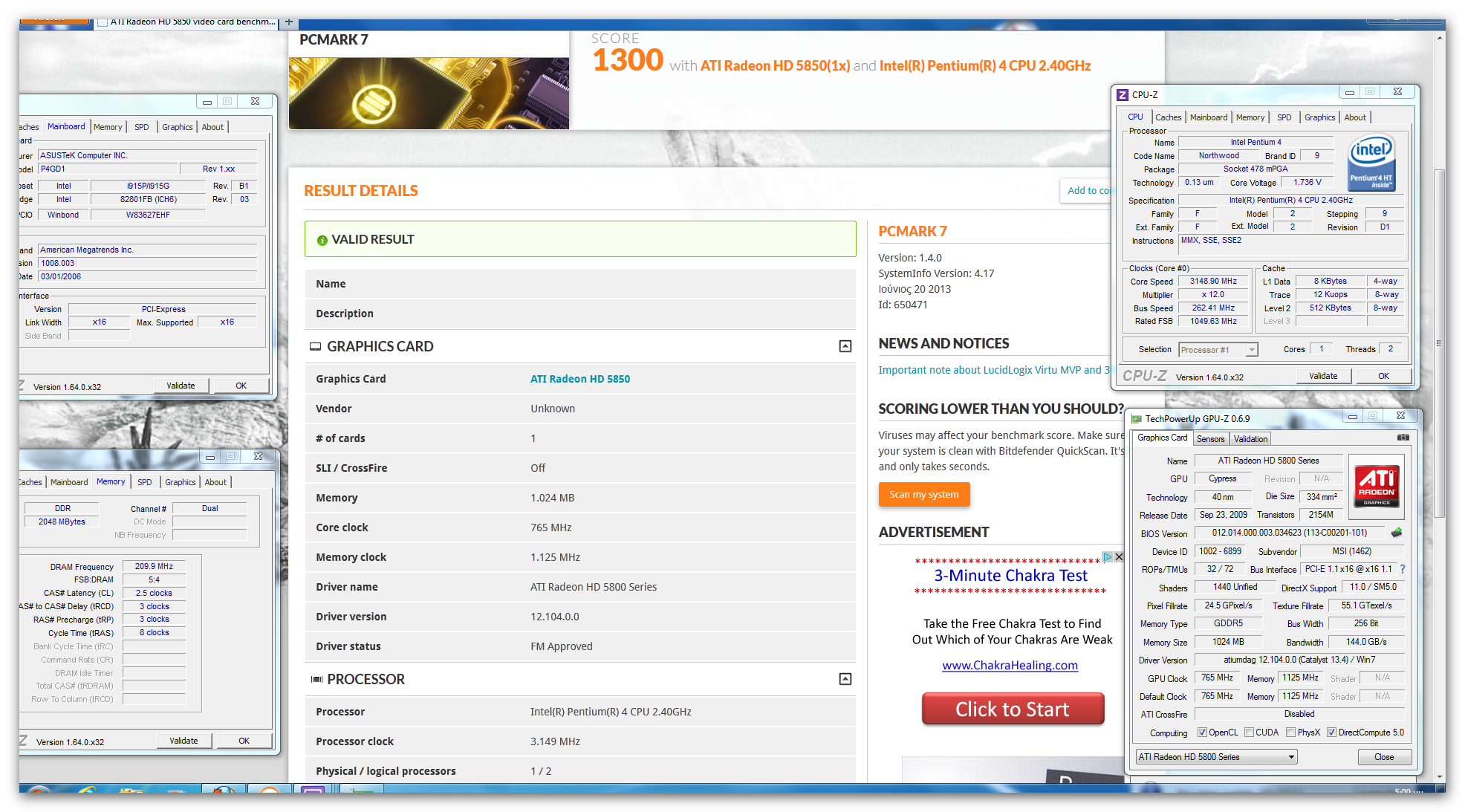This screenshot has height=812, width=1465.
Task: Click the monitor icon beside Graphics Card heading
Action: pyautogui.click(x=315, y=346)
